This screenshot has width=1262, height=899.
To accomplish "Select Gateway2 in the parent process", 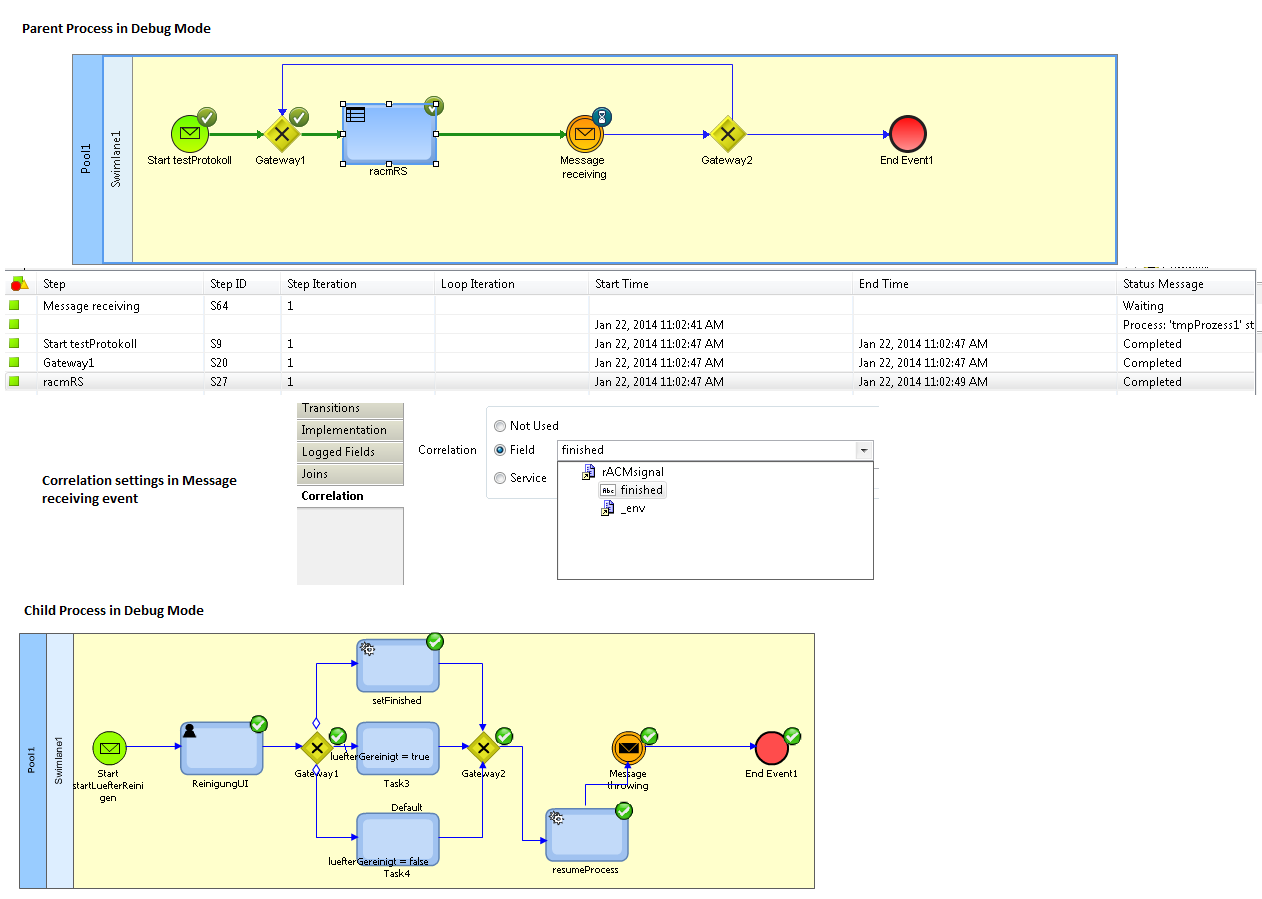I will [x=727, y=134].
